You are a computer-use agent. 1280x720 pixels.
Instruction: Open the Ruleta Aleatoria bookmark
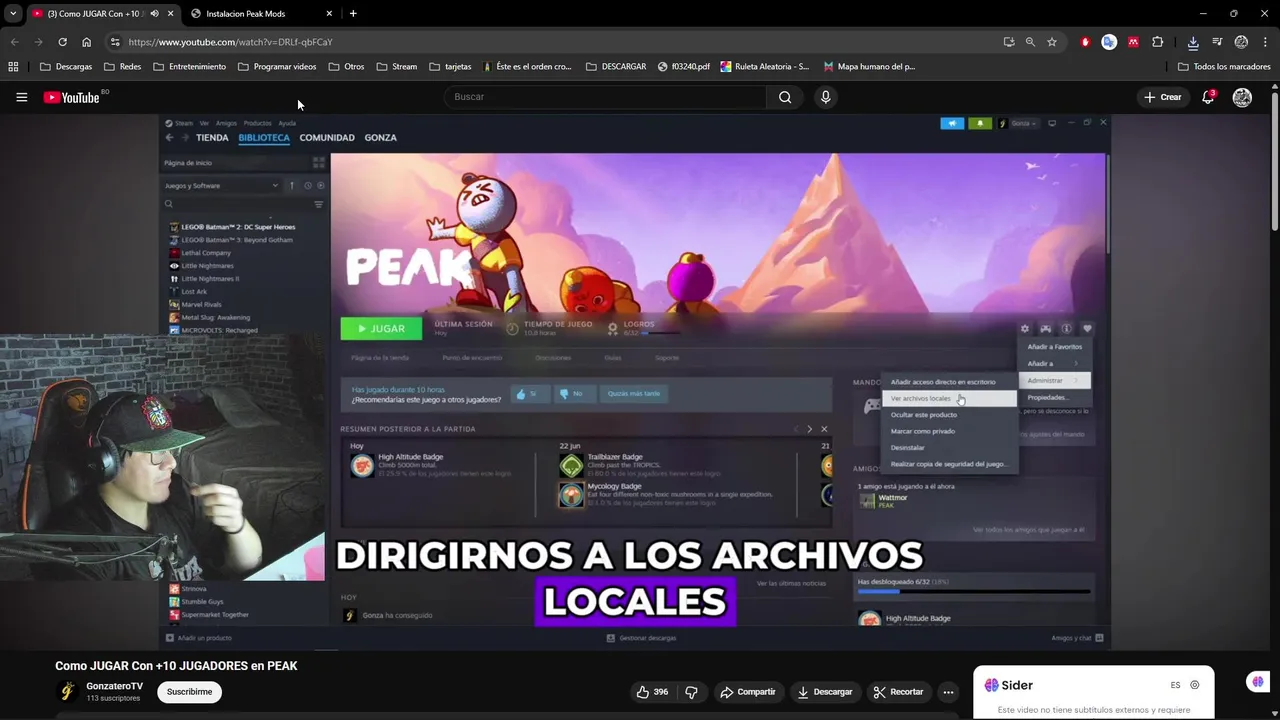coord(765,67)
